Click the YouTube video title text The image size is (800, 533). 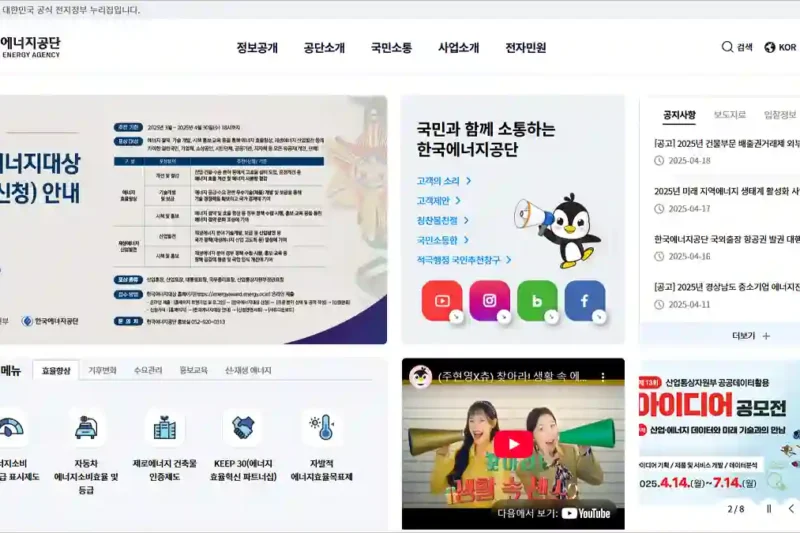512,377
